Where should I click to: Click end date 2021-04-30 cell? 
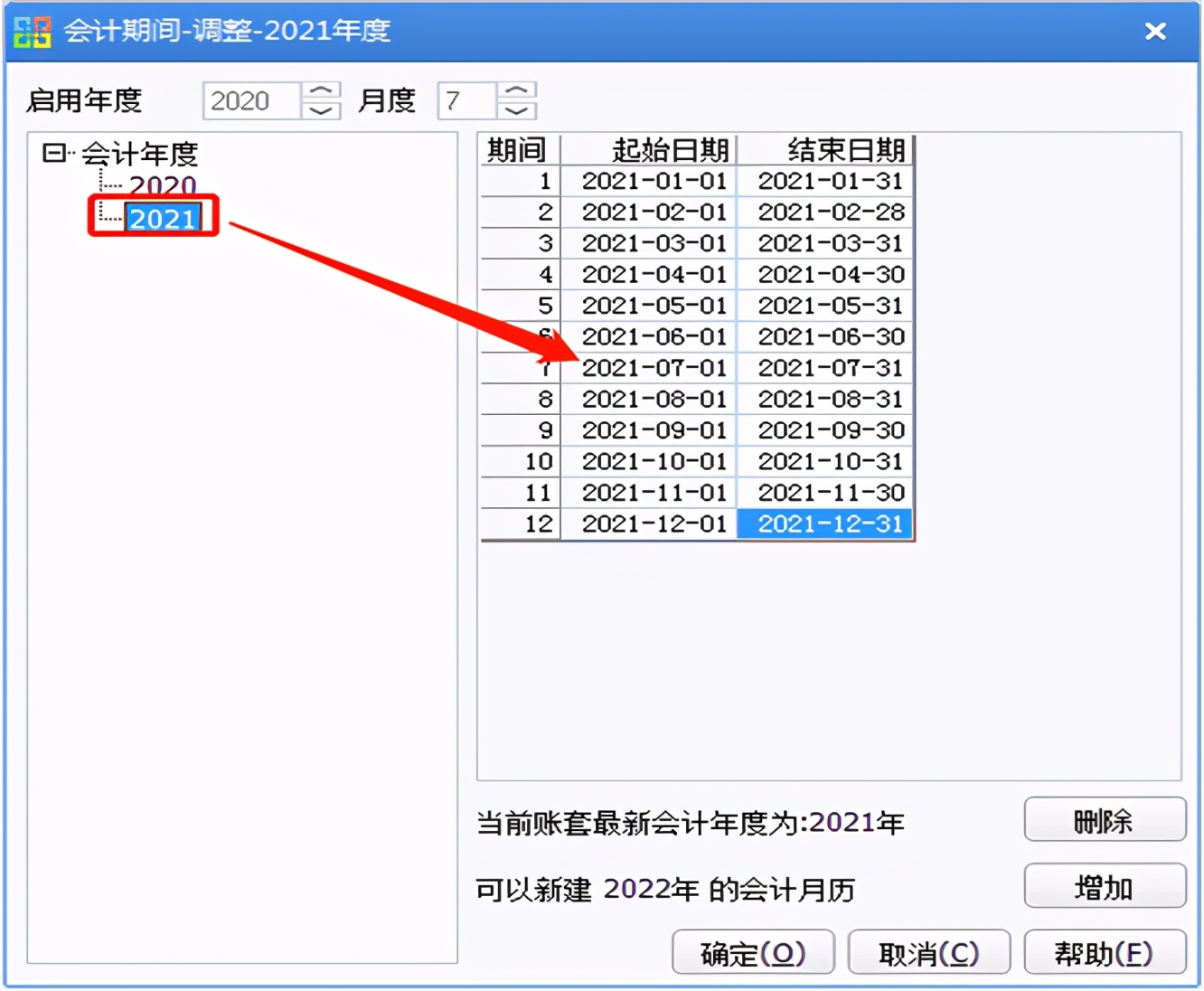point(825,274)
